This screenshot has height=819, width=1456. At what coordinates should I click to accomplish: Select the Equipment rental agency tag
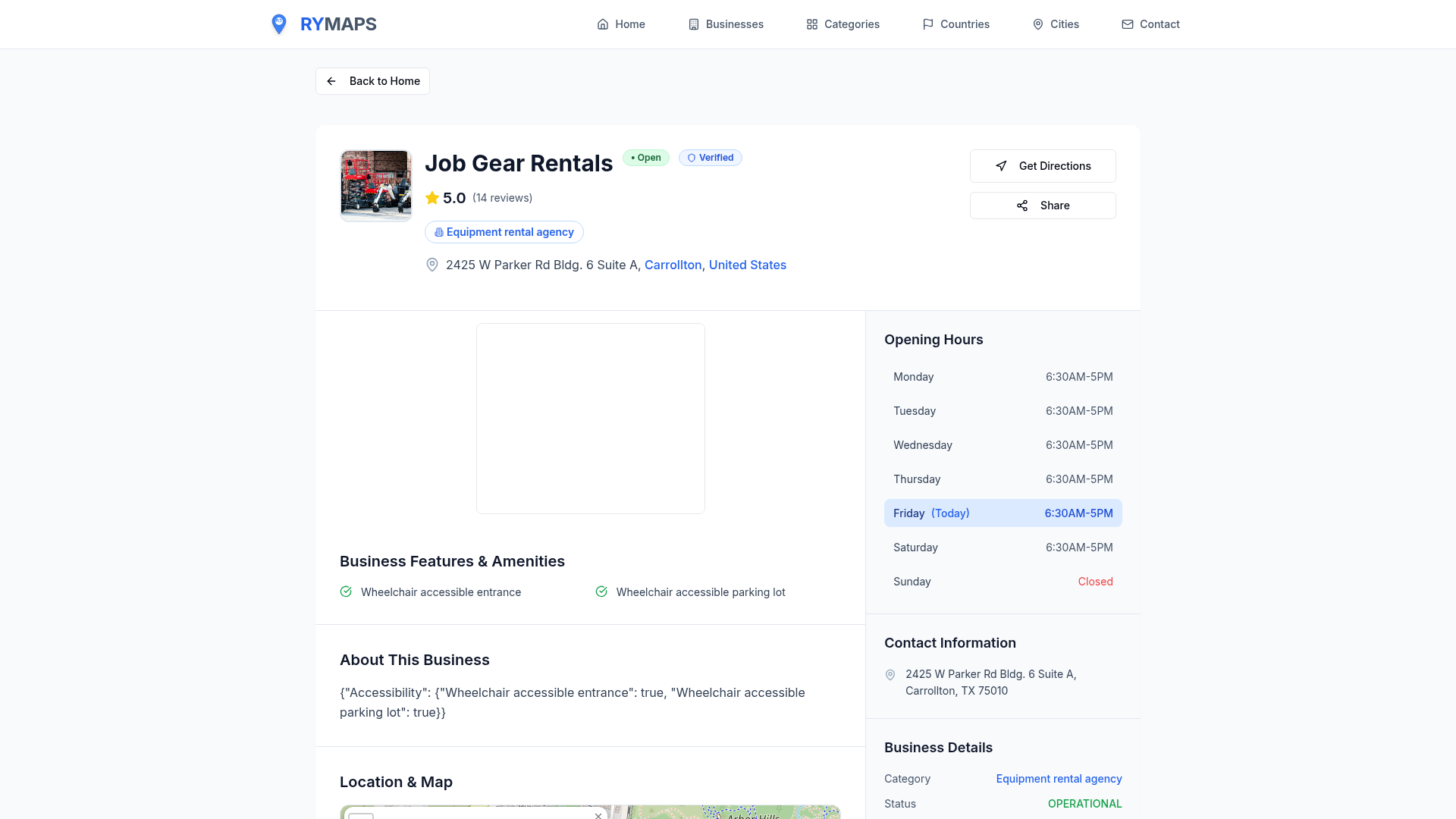(504, 232)
